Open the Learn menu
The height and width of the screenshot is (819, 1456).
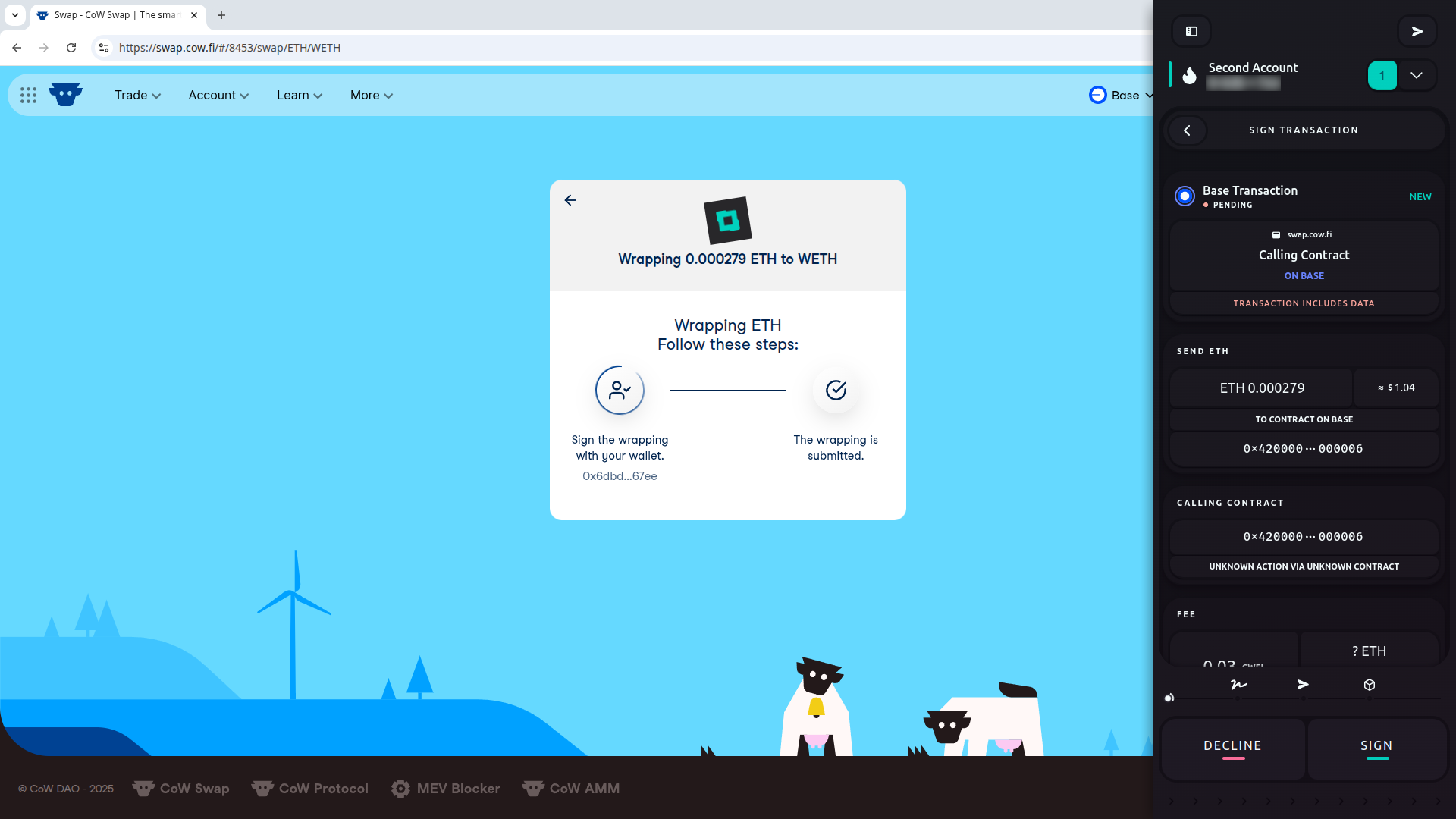(300, 96)
